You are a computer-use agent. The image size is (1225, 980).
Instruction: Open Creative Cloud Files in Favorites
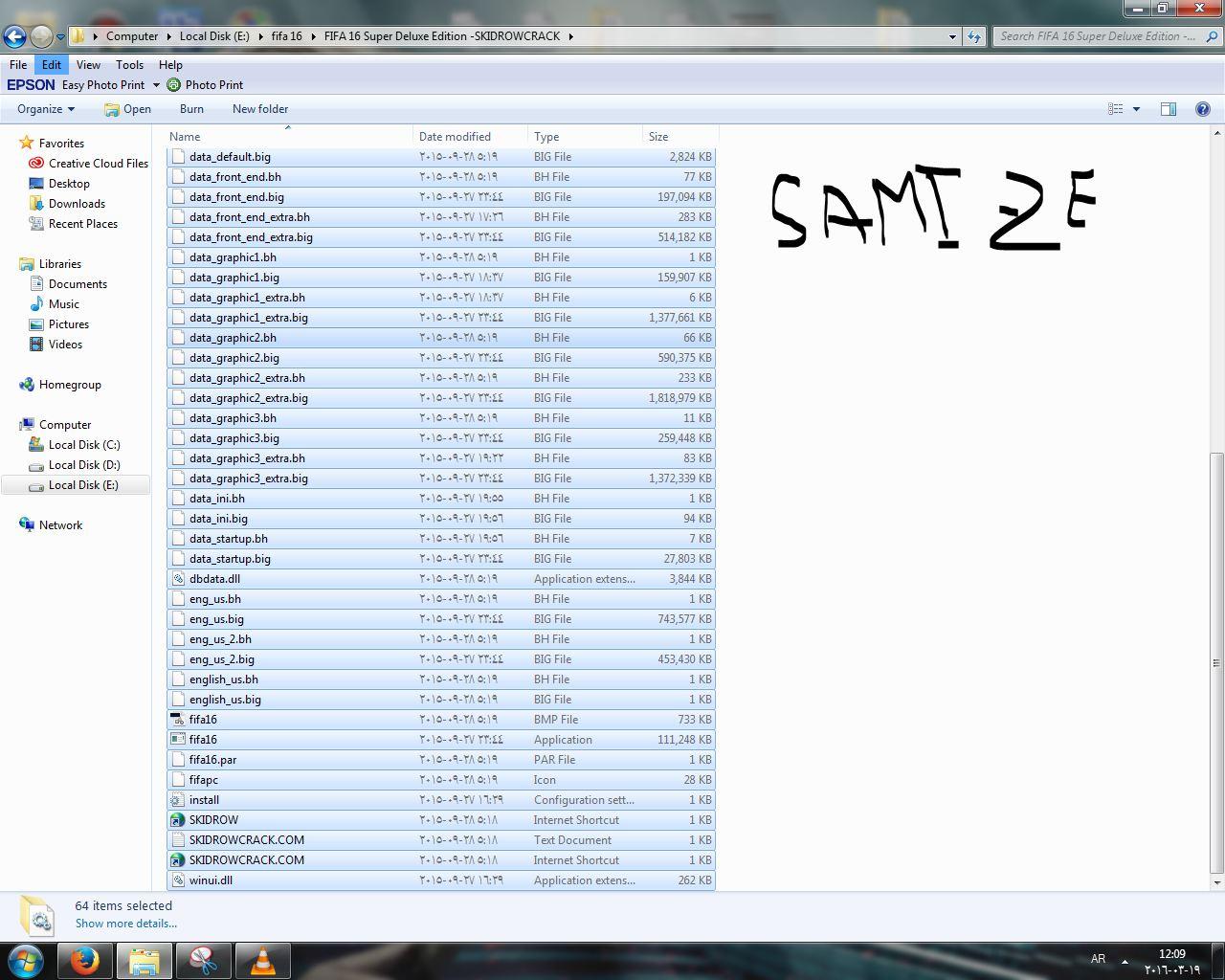coord(98,164)
